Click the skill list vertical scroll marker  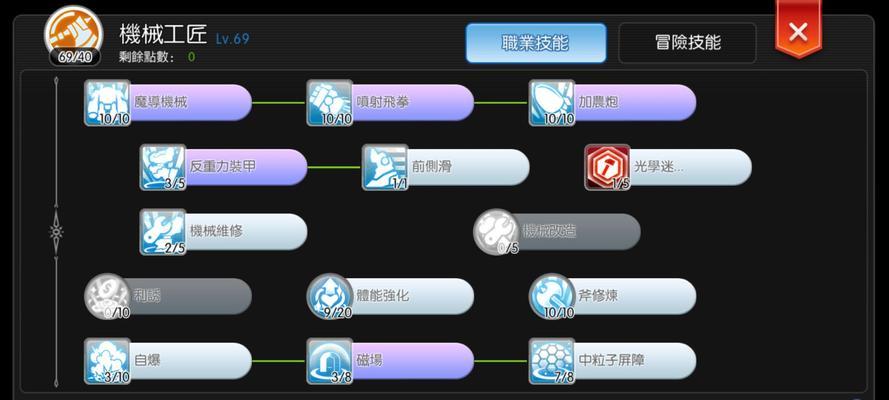pyautogui.click(x=56, y=232)
